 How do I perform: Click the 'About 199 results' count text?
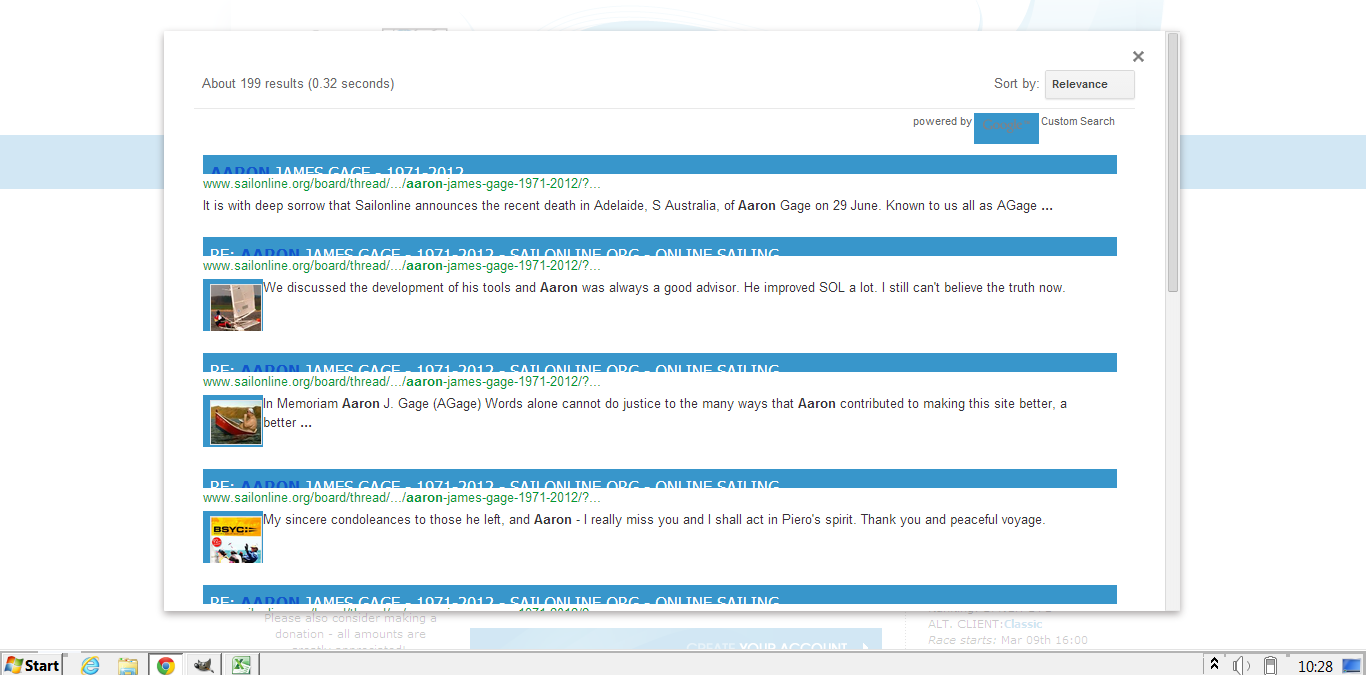pos(298,84)
